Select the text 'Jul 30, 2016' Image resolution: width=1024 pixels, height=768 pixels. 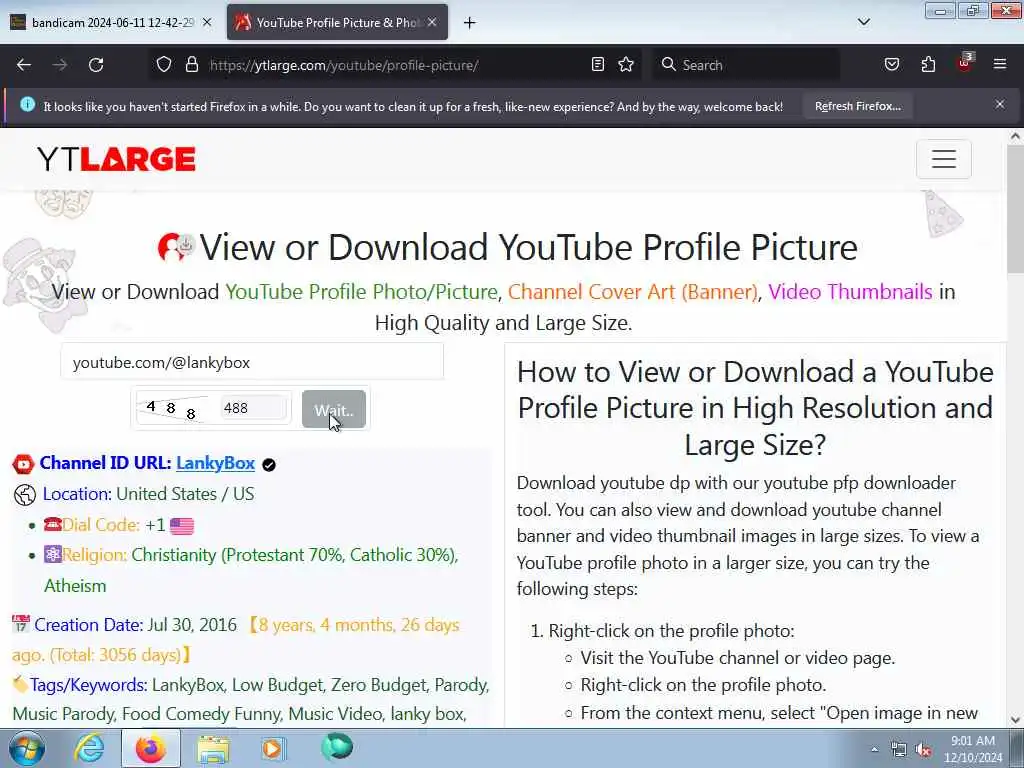point(192,625)
